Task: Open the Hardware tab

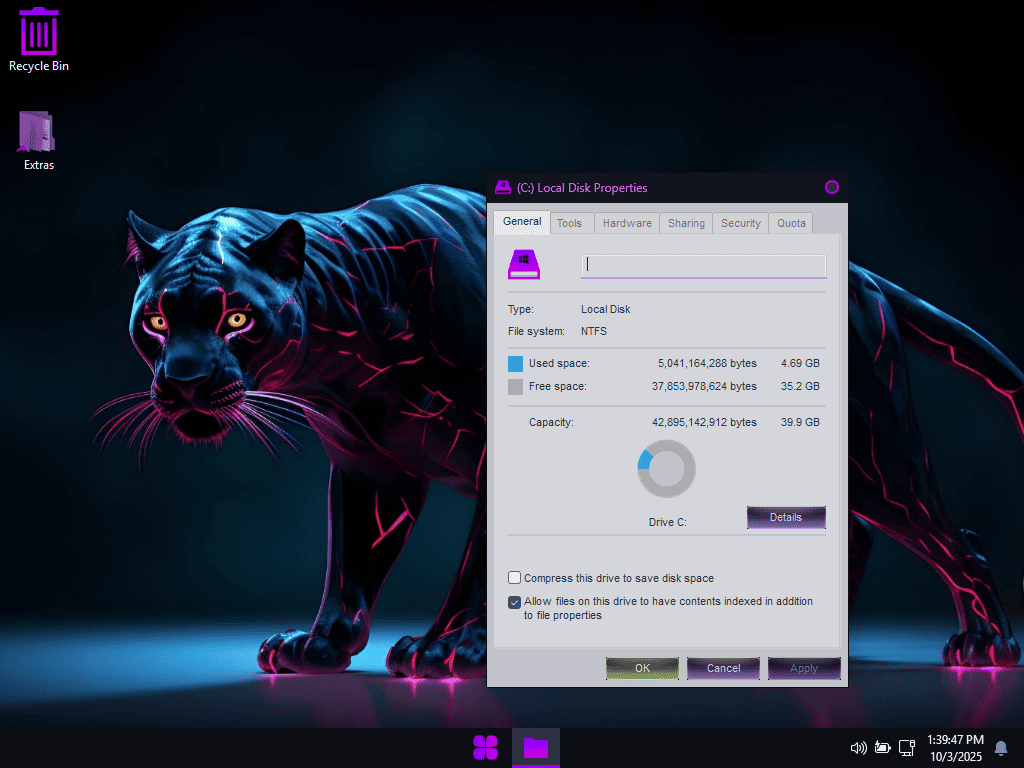Action: [x=627, y=223]
